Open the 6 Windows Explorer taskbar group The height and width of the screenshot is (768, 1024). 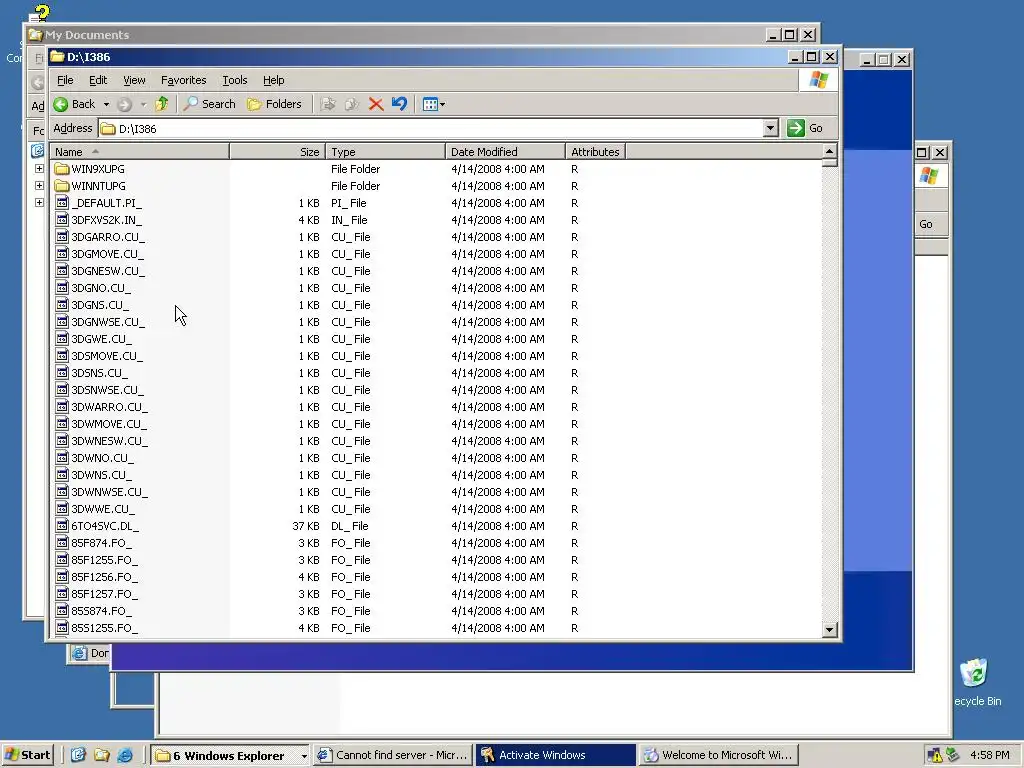(231, 755)
